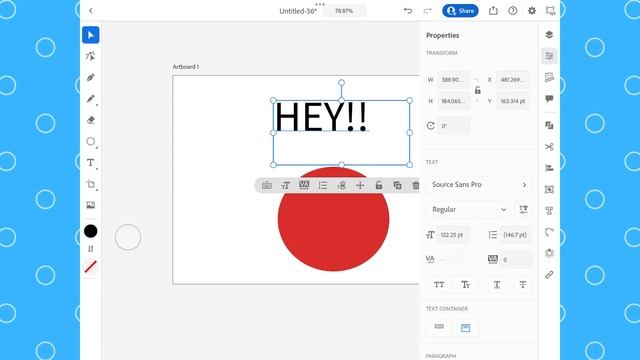This screenshot has width=640, height=360.
Task: Open the Comments panel icon
Action: 549,99
